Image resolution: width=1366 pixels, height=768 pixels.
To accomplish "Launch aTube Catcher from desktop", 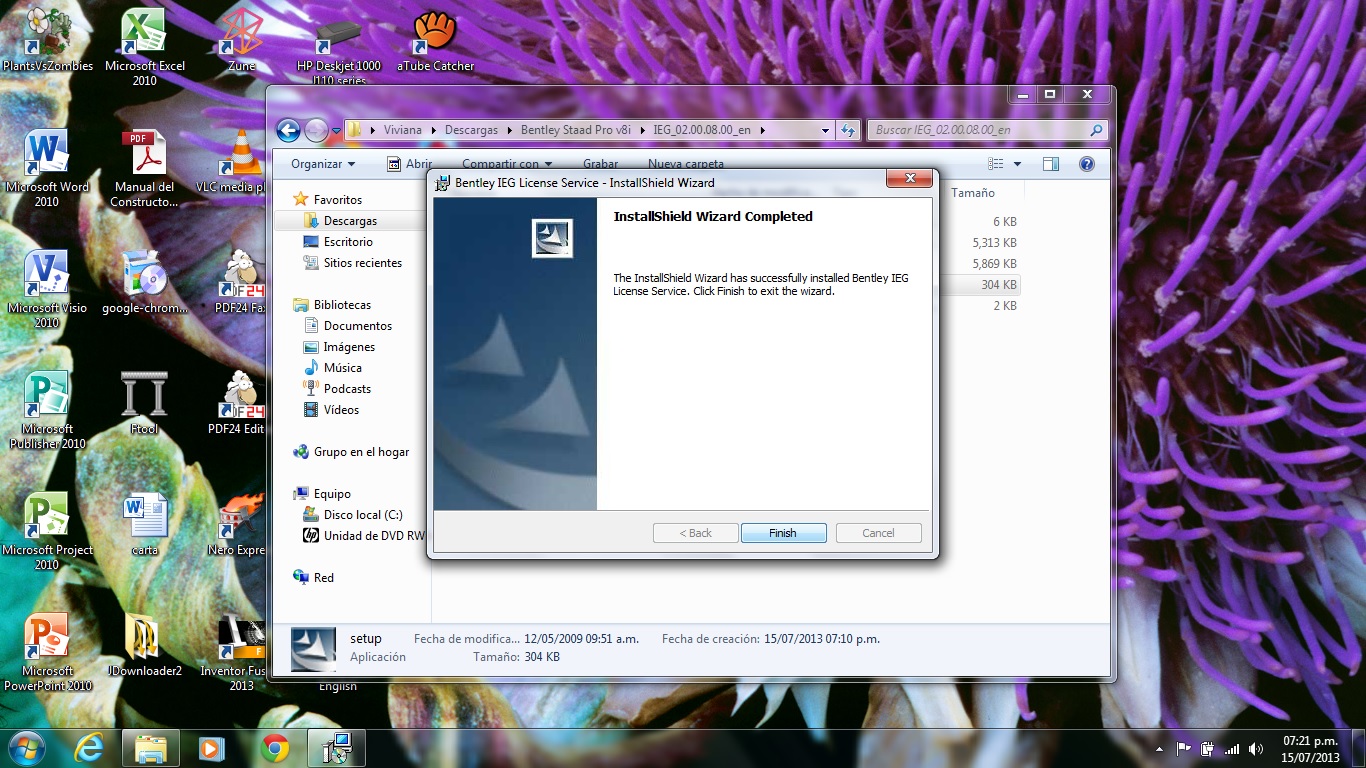I will coord(435,42).
